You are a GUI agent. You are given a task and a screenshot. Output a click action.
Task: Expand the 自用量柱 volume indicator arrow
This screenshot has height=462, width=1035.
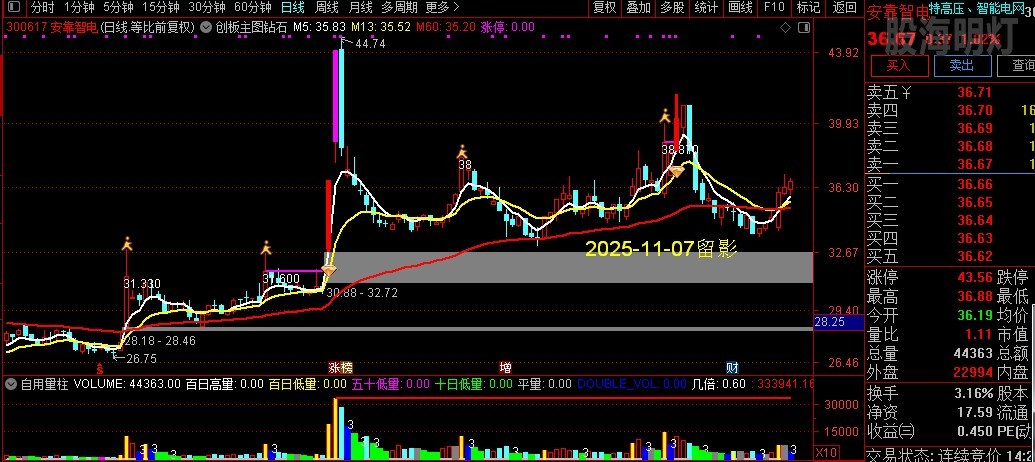11,383
